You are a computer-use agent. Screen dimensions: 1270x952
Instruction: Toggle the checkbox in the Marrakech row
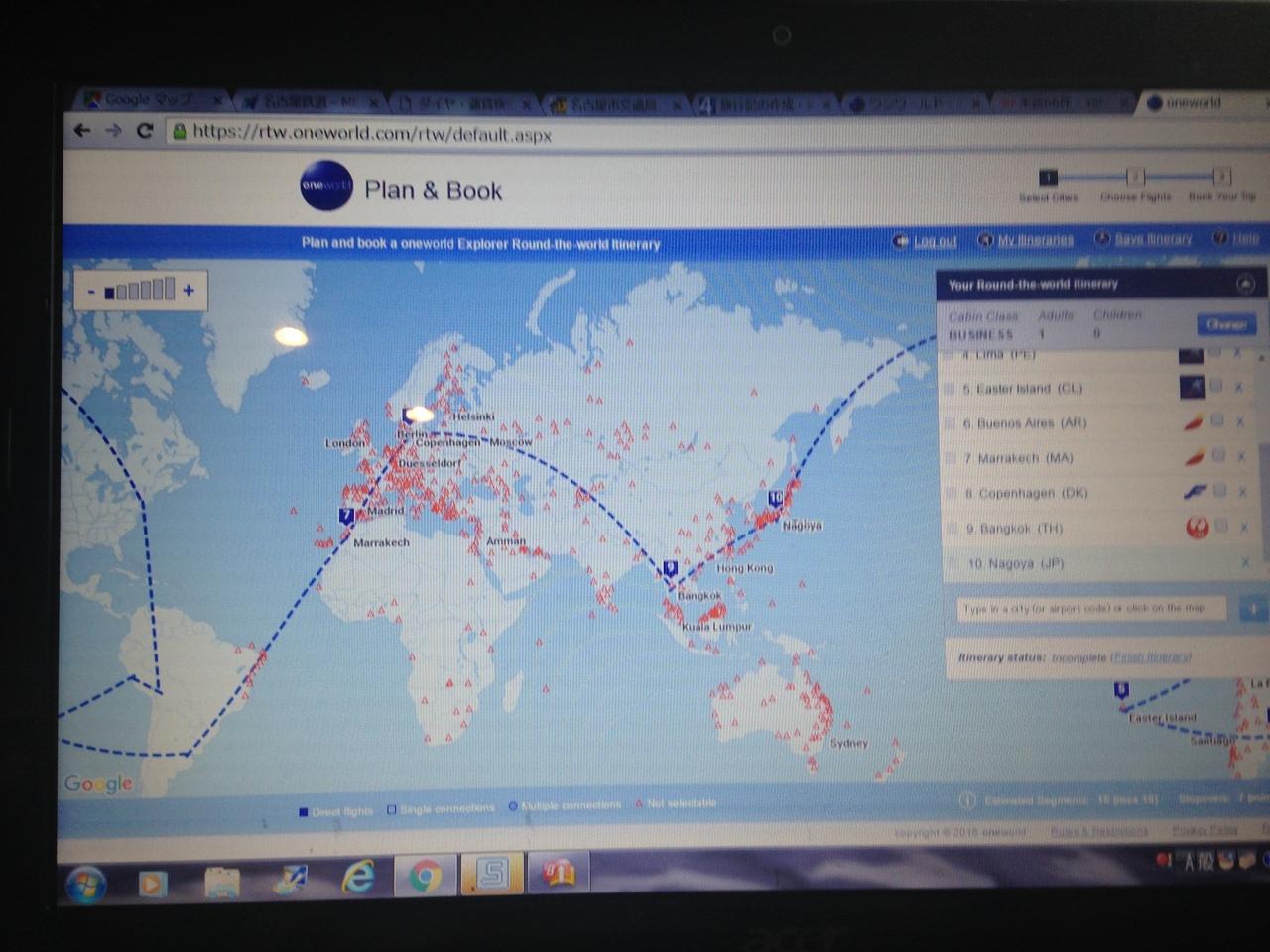(x=1218, y=455)
